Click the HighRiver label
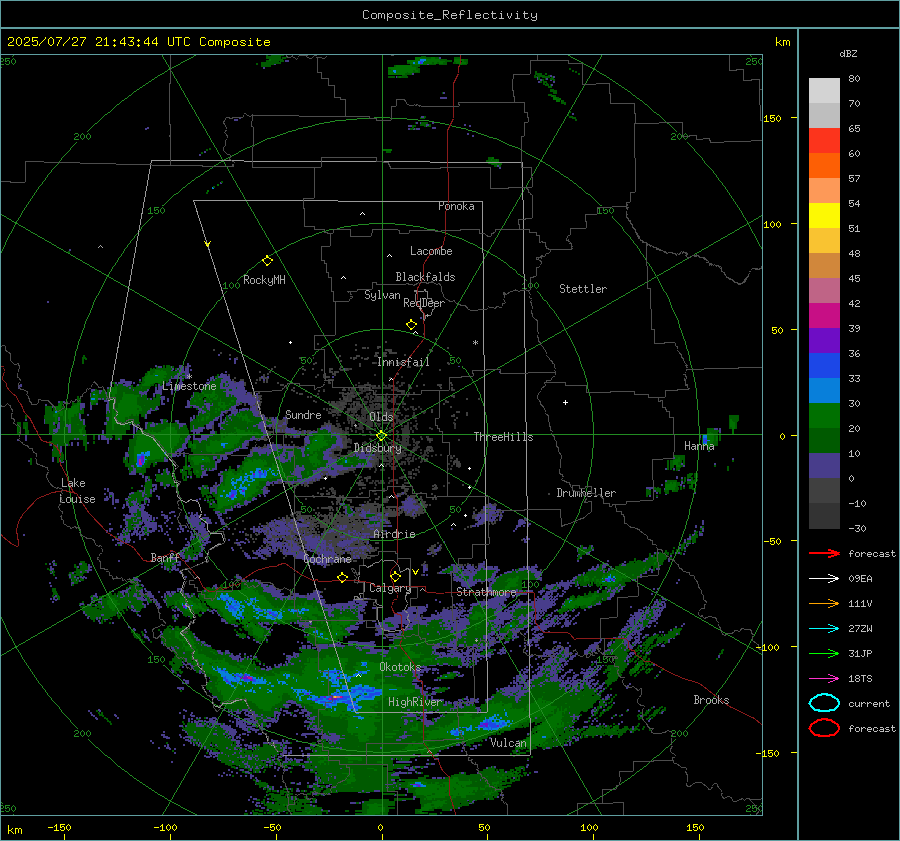This screenshot has height=841, width=900. point(415,702)
